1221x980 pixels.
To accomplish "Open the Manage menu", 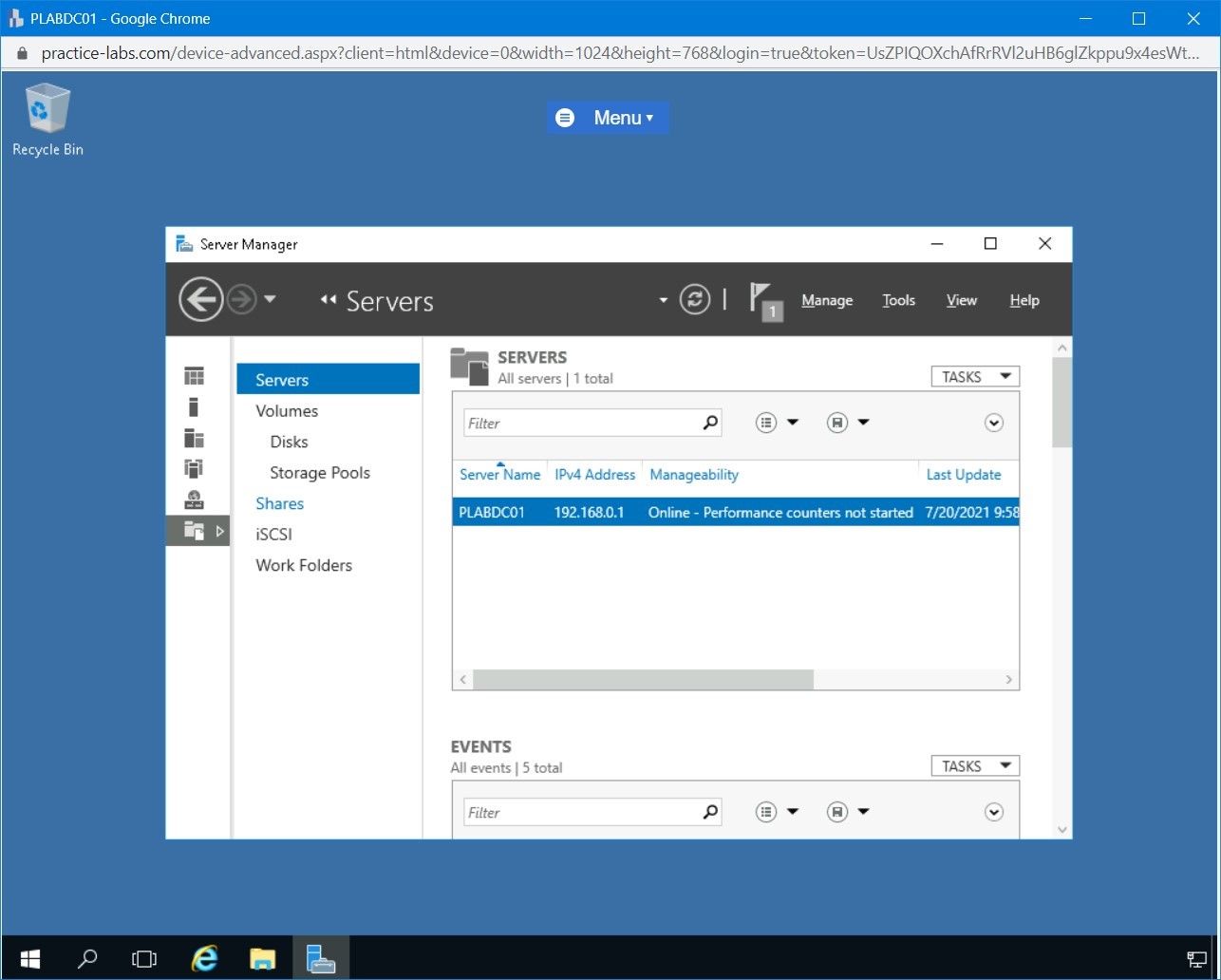I will [827, 300].
